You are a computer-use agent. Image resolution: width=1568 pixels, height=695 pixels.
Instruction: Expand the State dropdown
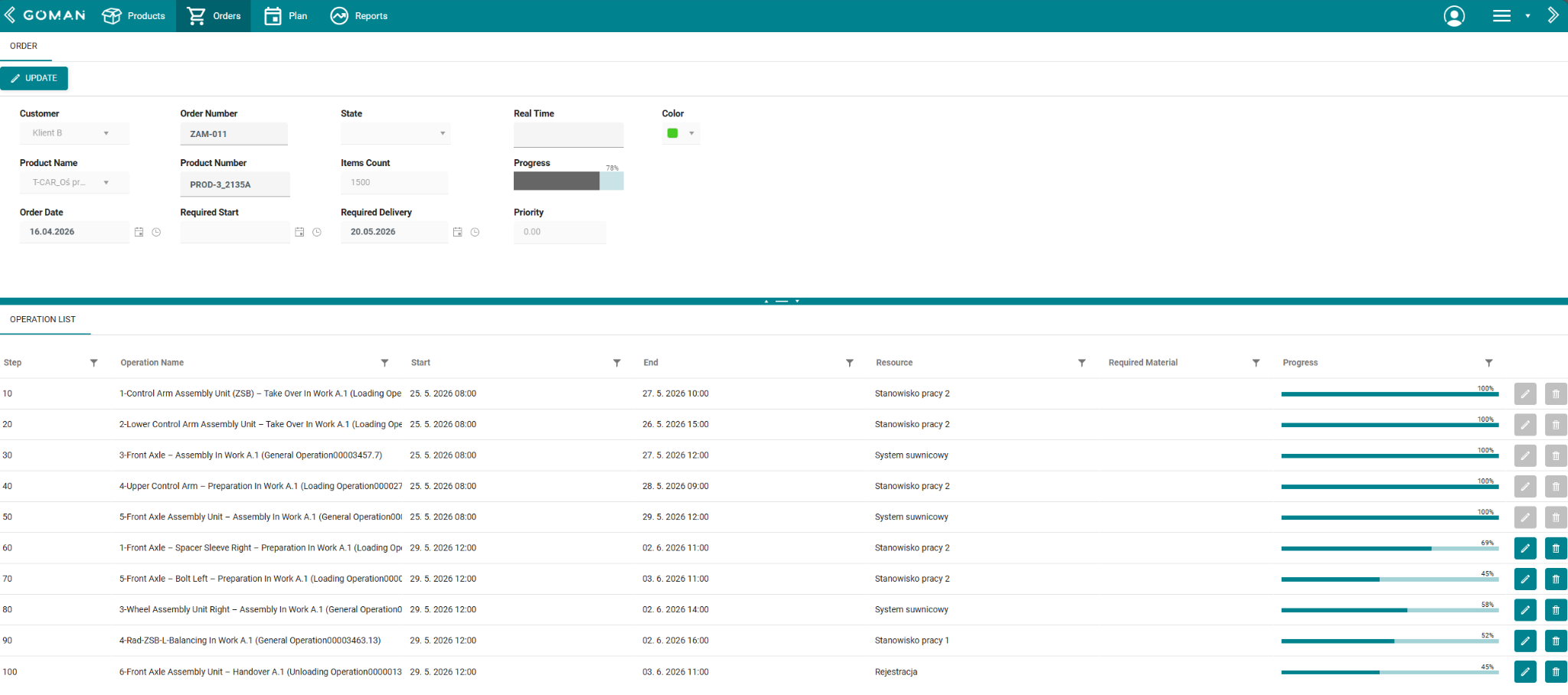coord(443,133)
